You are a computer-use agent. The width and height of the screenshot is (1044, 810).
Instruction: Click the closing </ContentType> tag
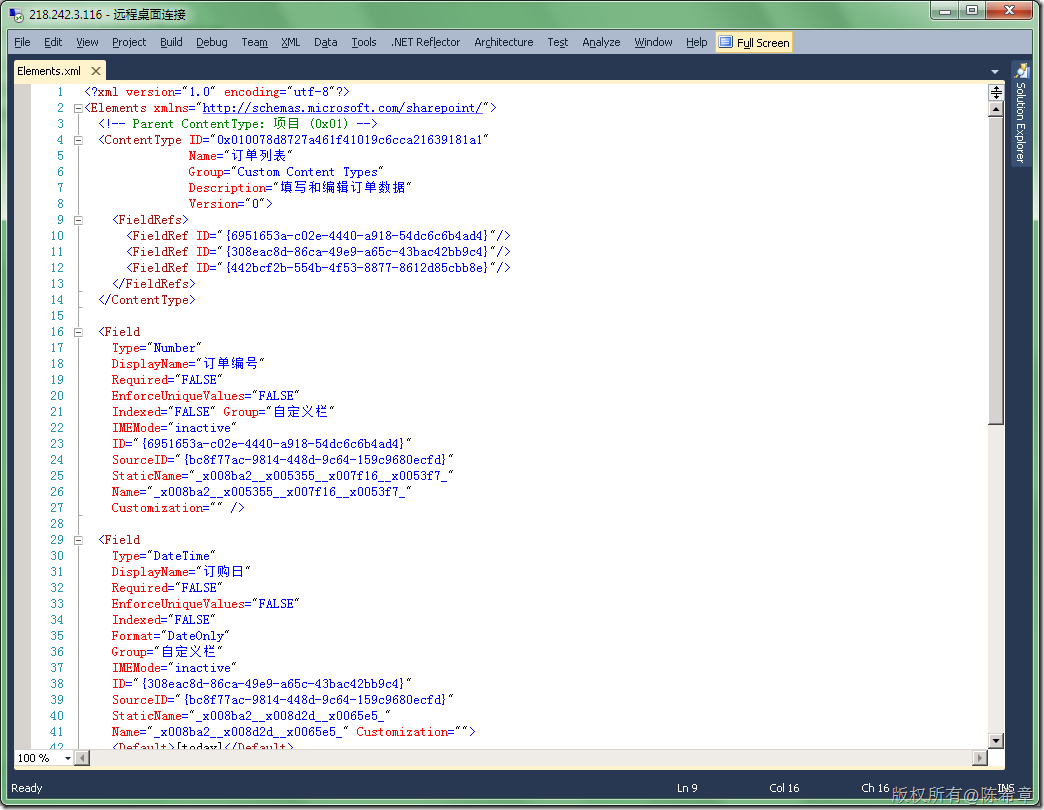pyautogui.click(x=146, y=300)
